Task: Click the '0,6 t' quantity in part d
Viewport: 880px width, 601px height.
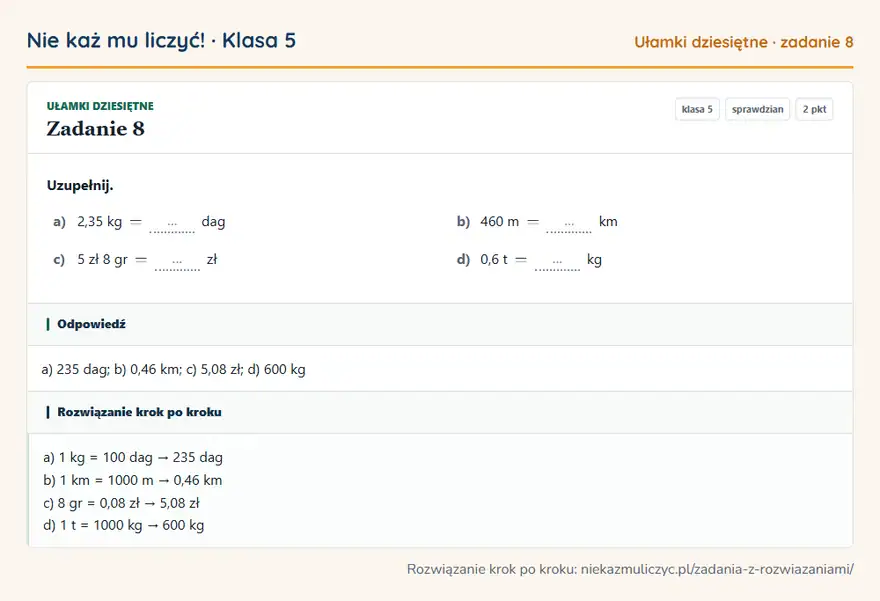Action: pyautogui.click(x=494, y=260)
